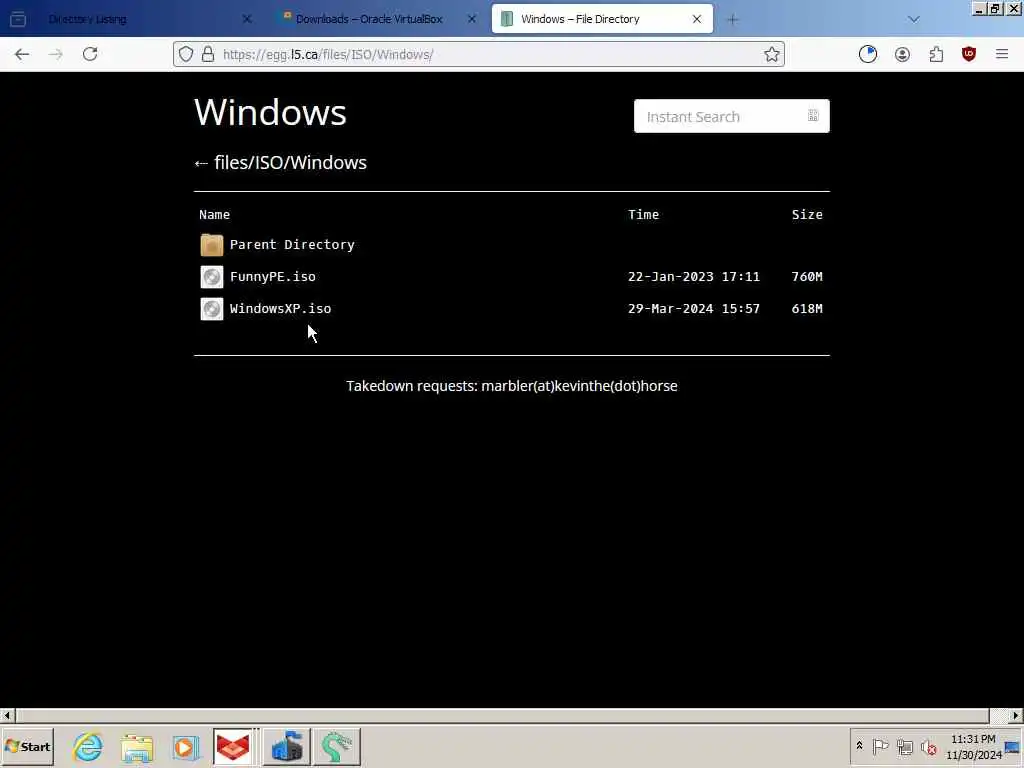
Task: Select the Windows – File Directory tab
Action: (601, 19)
